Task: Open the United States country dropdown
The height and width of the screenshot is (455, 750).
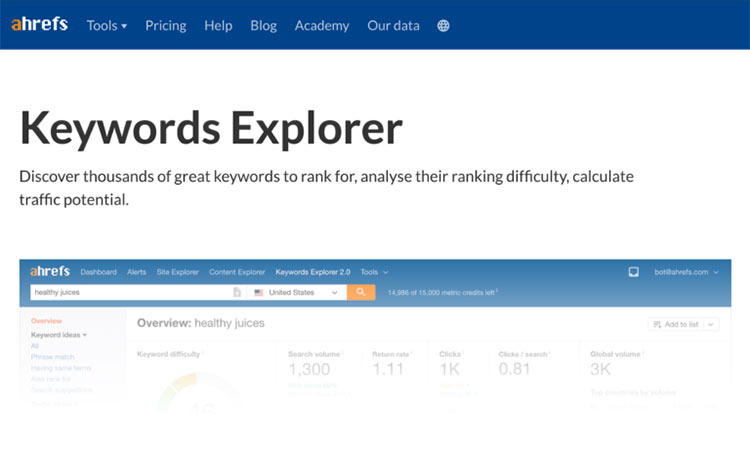Action: [x=297, y=292]
